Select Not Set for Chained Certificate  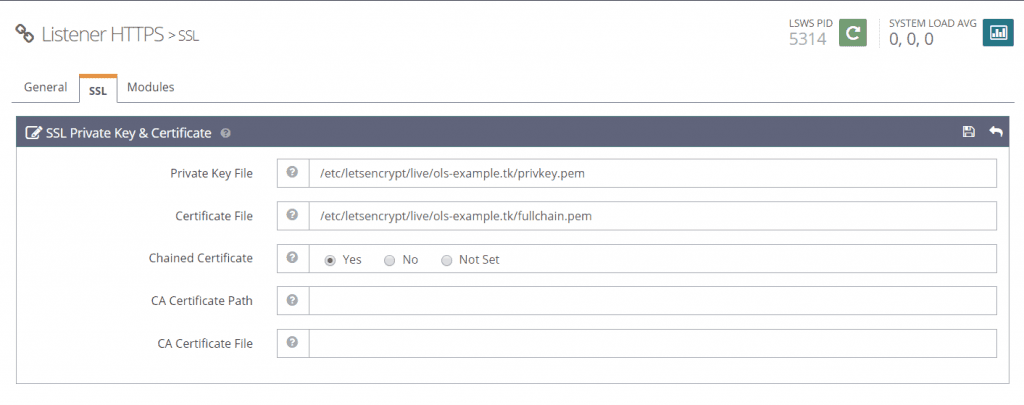tap(447, 260)
